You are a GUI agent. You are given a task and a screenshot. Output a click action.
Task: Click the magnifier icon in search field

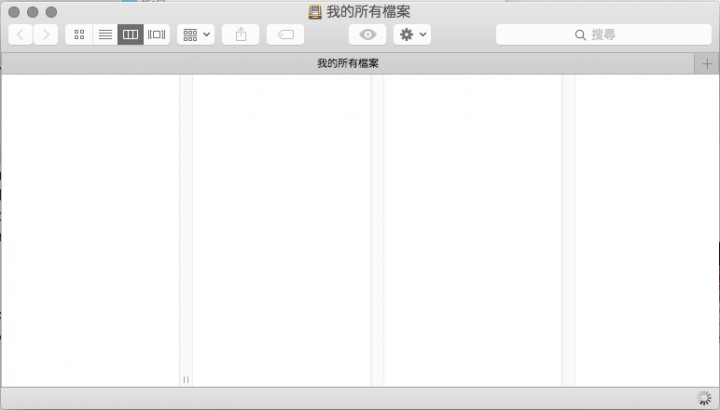580,35
